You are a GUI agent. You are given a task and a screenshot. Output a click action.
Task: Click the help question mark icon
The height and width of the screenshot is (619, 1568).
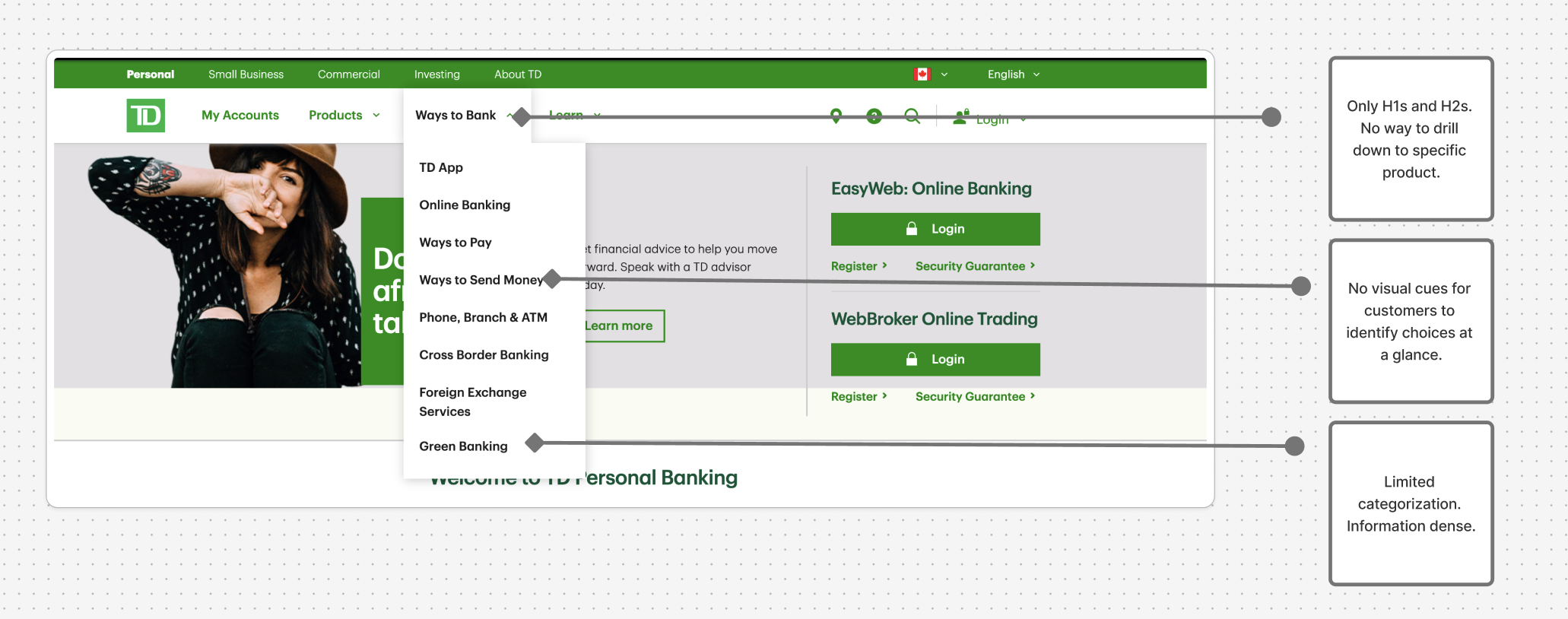click(874, 116)
